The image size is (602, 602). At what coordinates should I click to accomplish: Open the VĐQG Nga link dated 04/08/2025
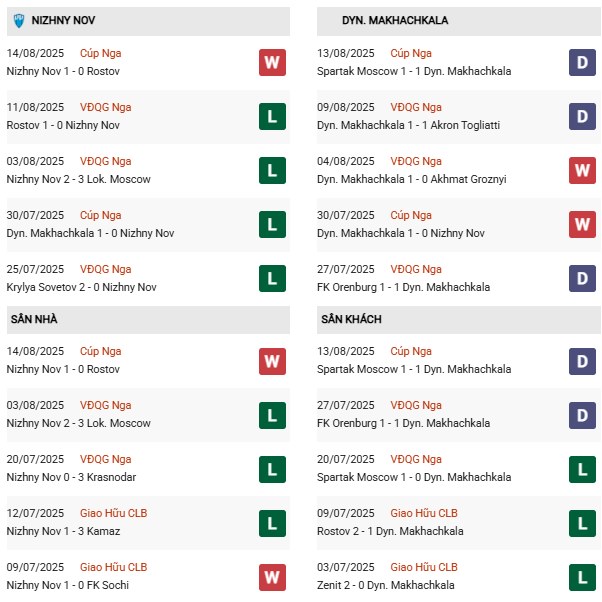click(417, 161)
